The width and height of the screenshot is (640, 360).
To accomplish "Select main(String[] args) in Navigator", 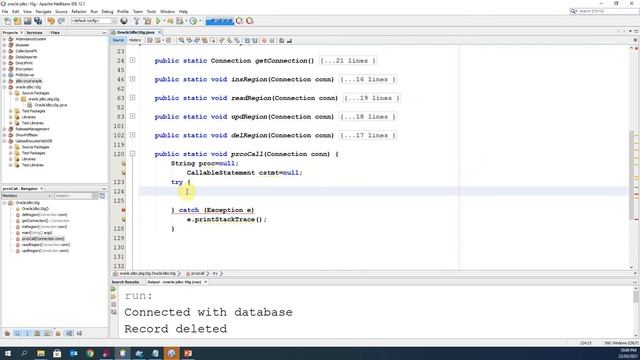I will click(37, 233).
